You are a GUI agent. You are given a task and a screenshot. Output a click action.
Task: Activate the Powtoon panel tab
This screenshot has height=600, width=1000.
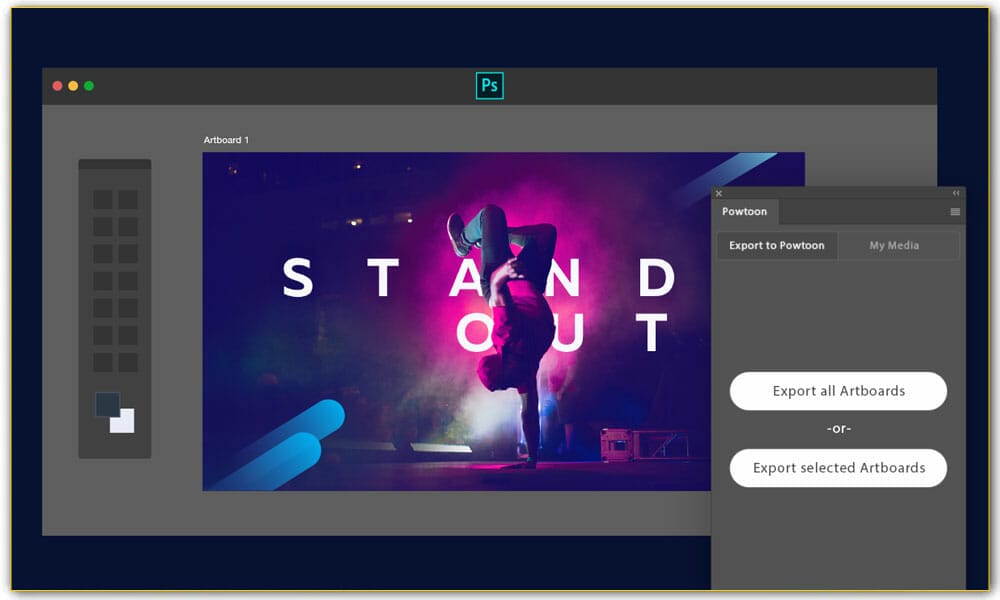pyautogui.click(x=745, y=212)
